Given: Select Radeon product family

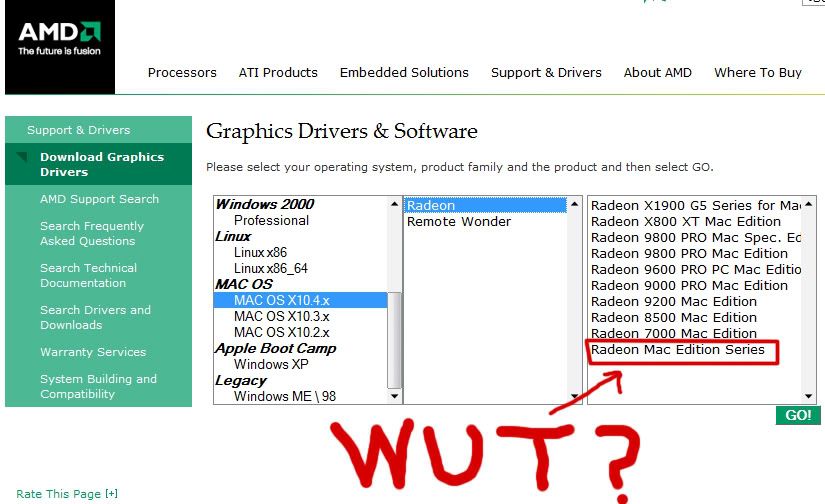Looking at the screenshot, I should pos(485,205).
